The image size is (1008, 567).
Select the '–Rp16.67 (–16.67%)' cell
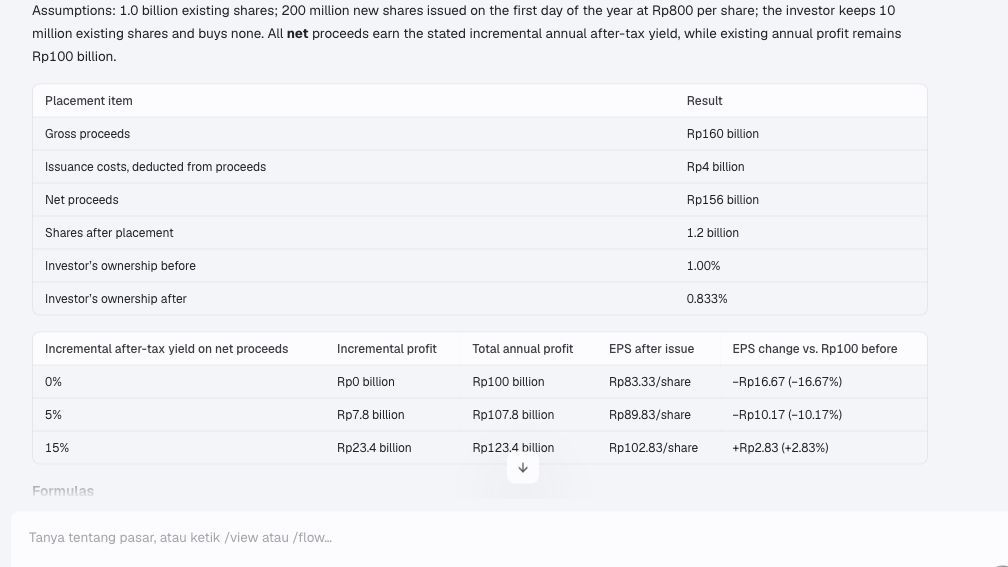click(x=787, y=382)
